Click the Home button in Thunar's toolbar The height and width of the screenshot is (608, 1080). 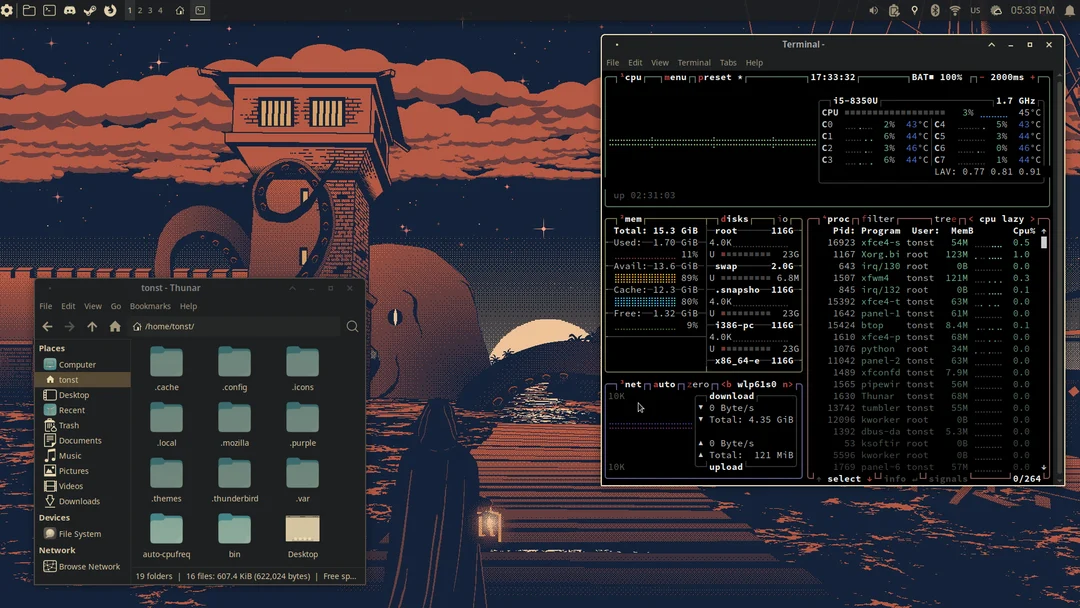tap(114, 326)
